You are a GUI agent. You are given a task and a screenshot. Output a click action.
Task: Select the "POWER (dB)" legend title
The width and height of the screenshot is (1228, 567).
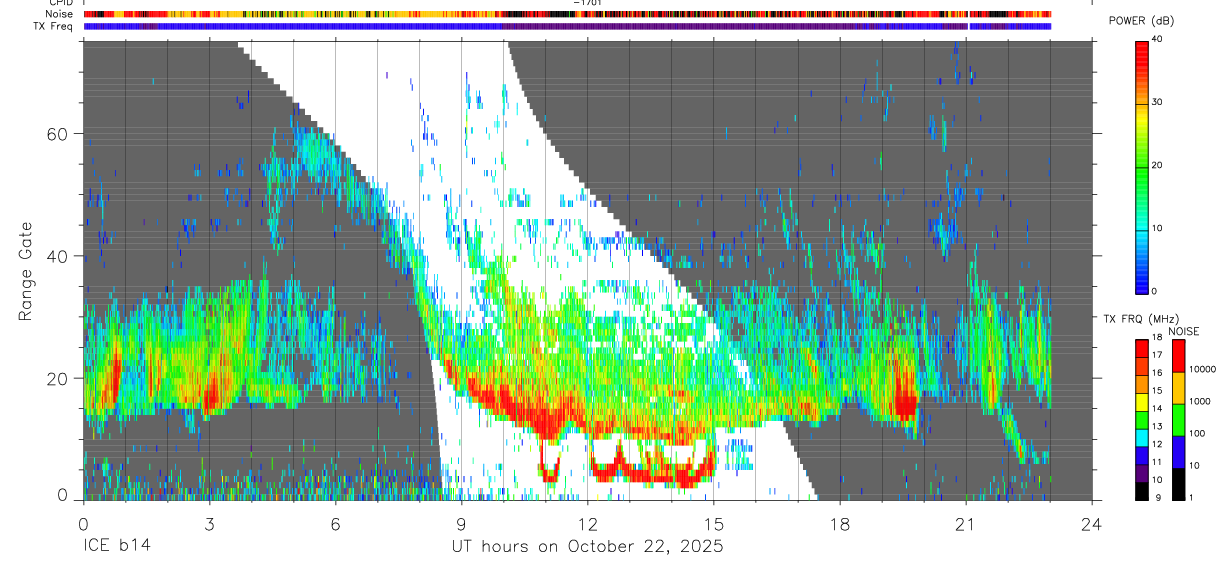(x=1142, y=21)
